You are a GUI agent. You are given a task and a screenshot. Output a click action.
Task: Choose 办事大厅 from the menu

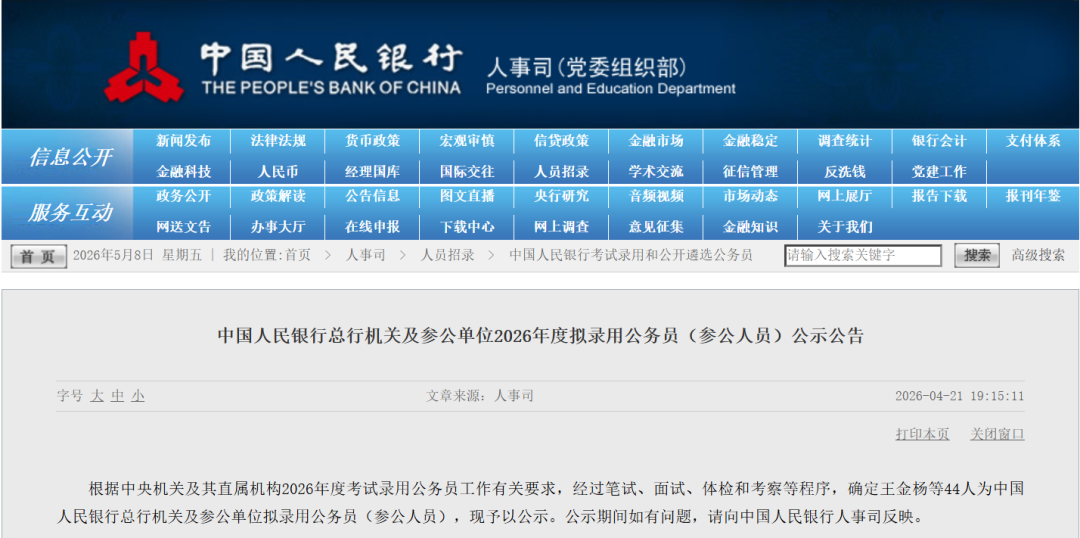(278, 227)
